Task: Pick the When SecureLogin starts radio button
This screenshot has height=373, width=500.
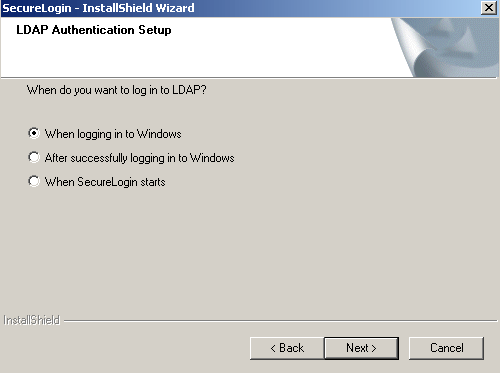Action: coord(34,182)
